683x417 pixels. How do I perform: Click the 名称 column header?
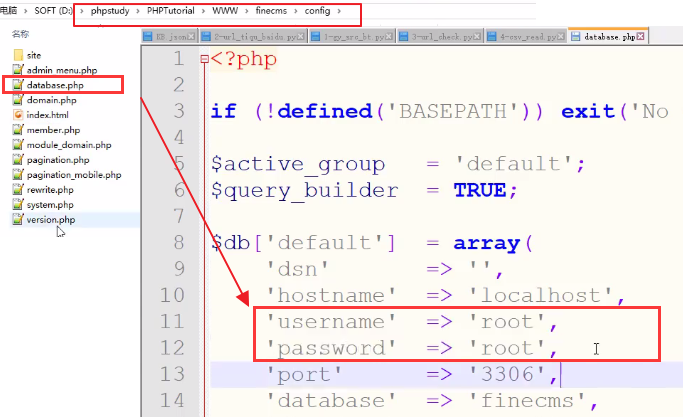click(20, 33)
